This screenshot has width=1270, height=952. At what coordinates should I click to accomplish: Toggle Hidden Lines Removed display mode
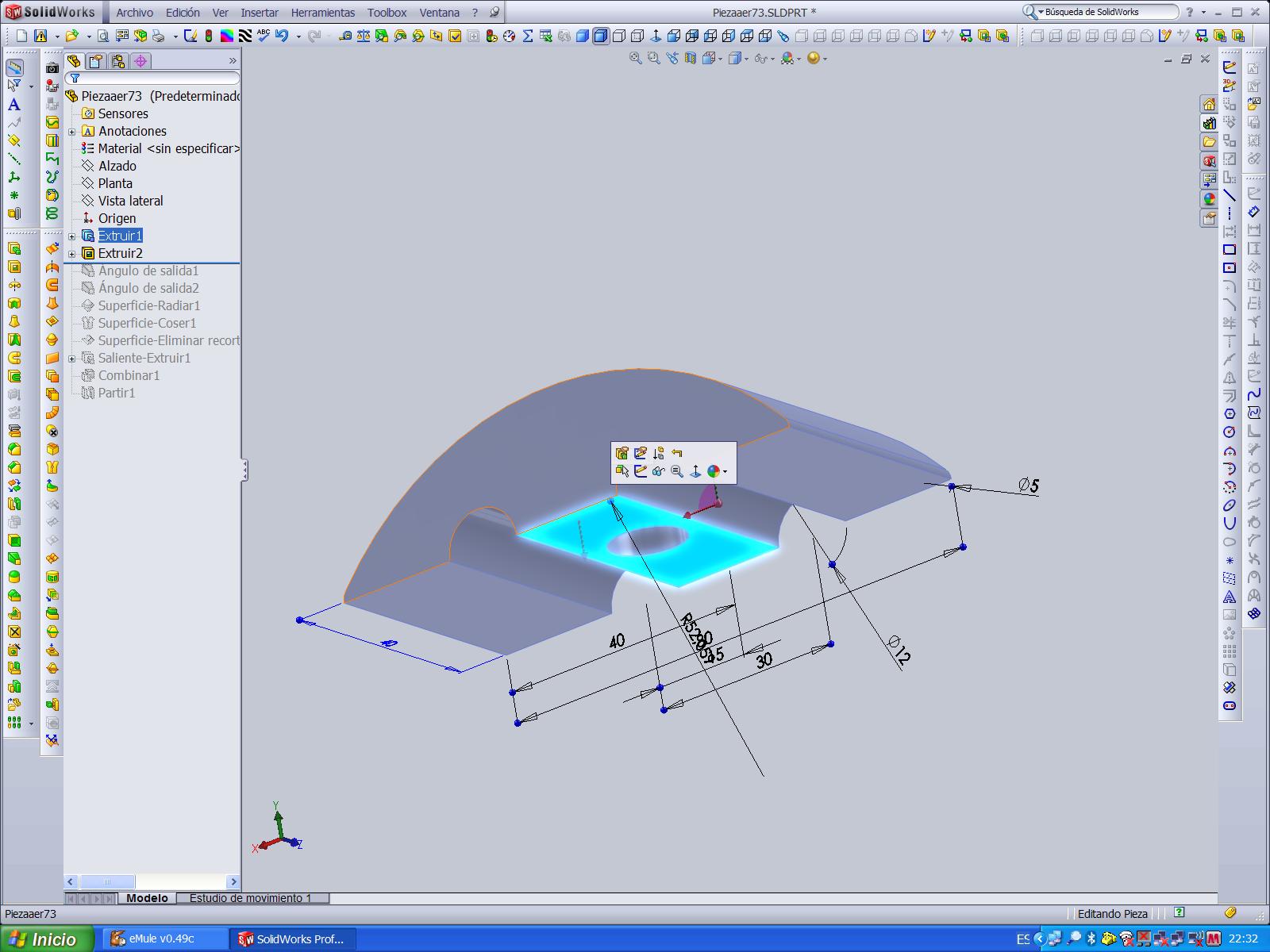(619, 36)
